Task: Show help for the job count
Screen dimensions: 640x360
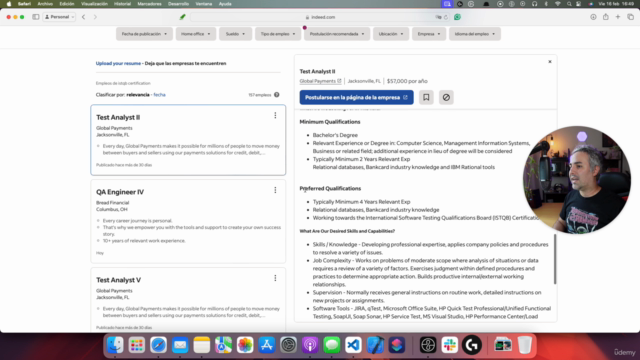Action: 277,95
